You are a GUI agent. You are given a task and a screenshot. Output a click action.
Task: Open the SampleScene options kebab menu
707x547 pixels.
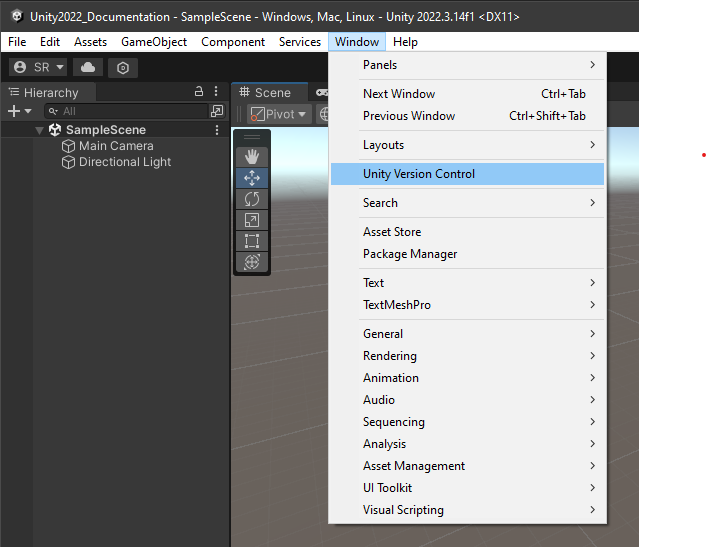click(x=217, y=130)
